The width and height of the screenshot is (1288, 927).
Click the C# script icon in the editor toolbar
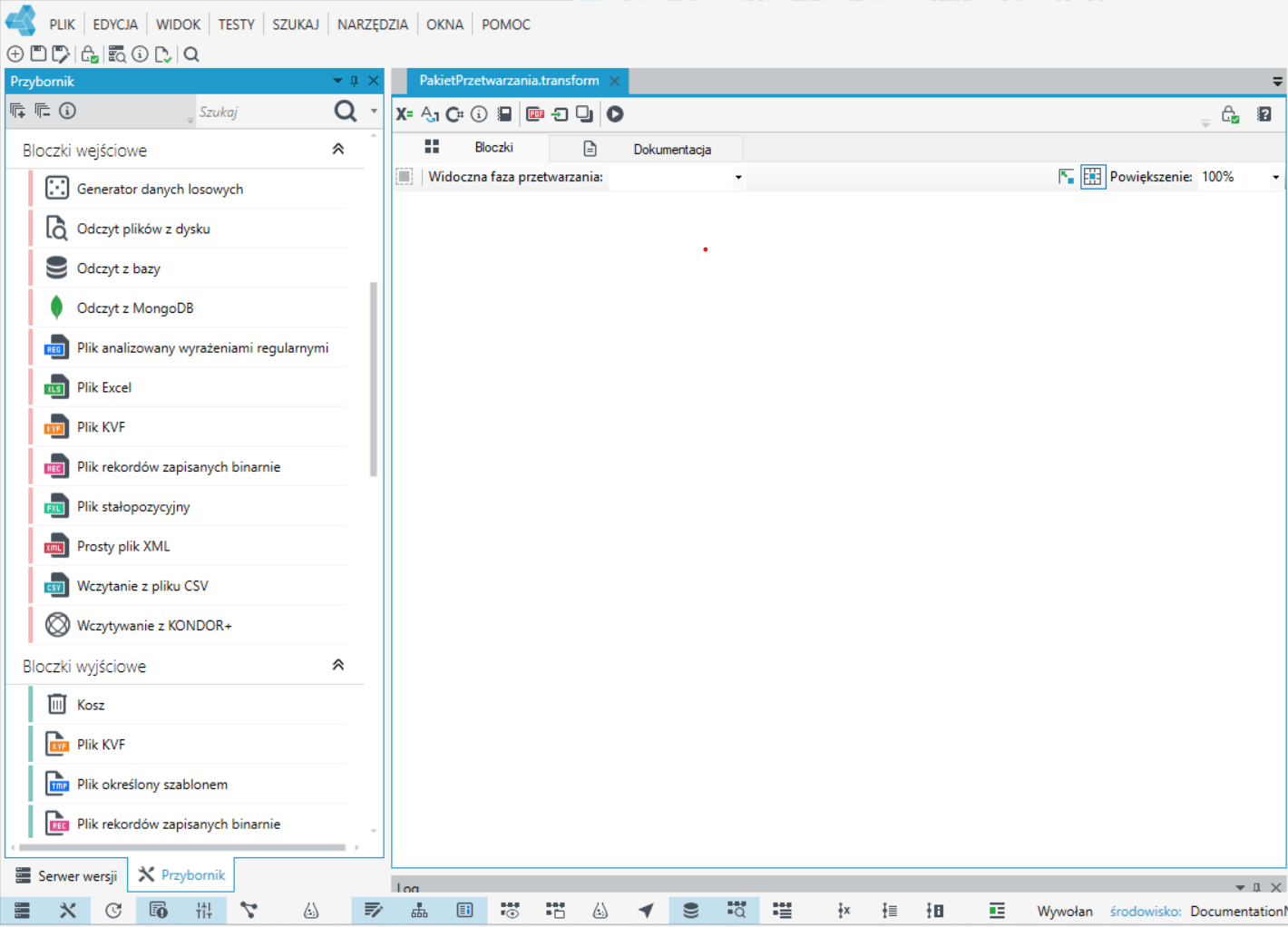(x=454, y=114)
